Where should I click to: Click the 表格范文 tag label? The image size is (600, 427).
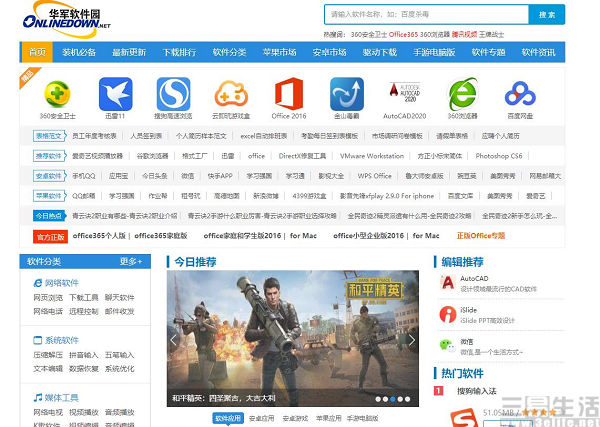pos(49,136)
